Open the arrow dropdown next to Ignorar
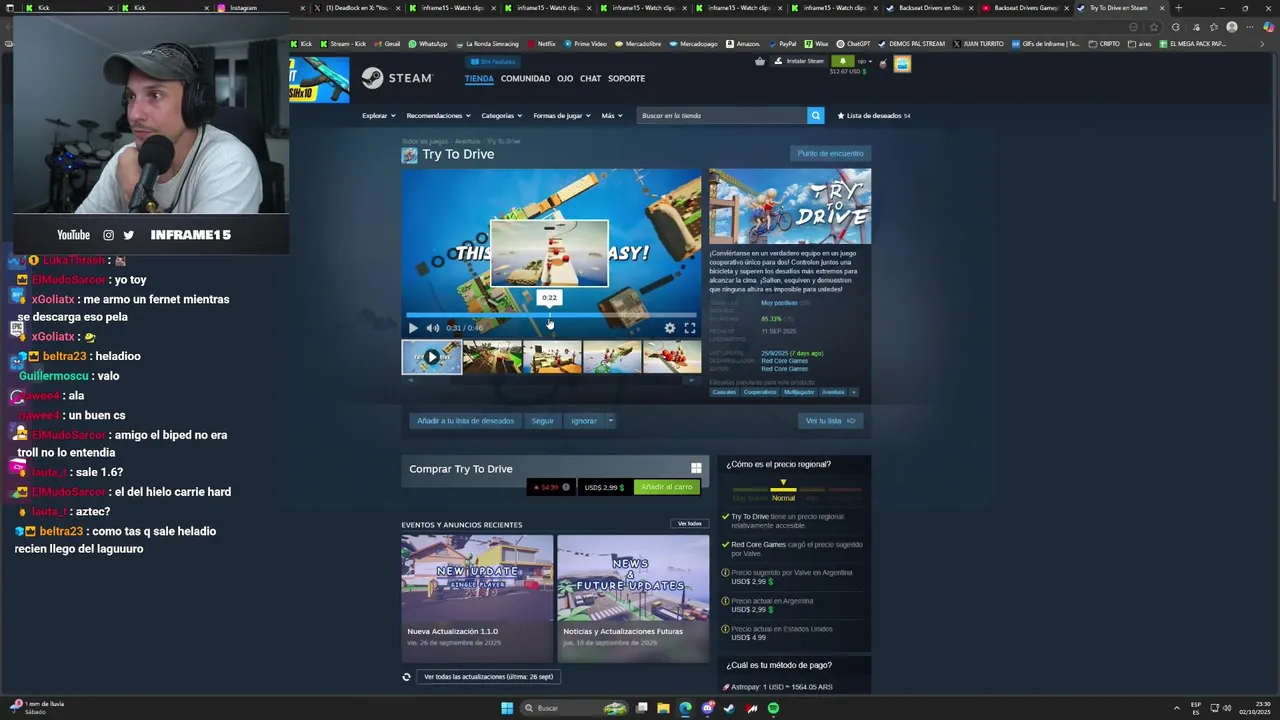Image resolution: width=1280 pixels, height=720 pixels. [x=611, y=421]
